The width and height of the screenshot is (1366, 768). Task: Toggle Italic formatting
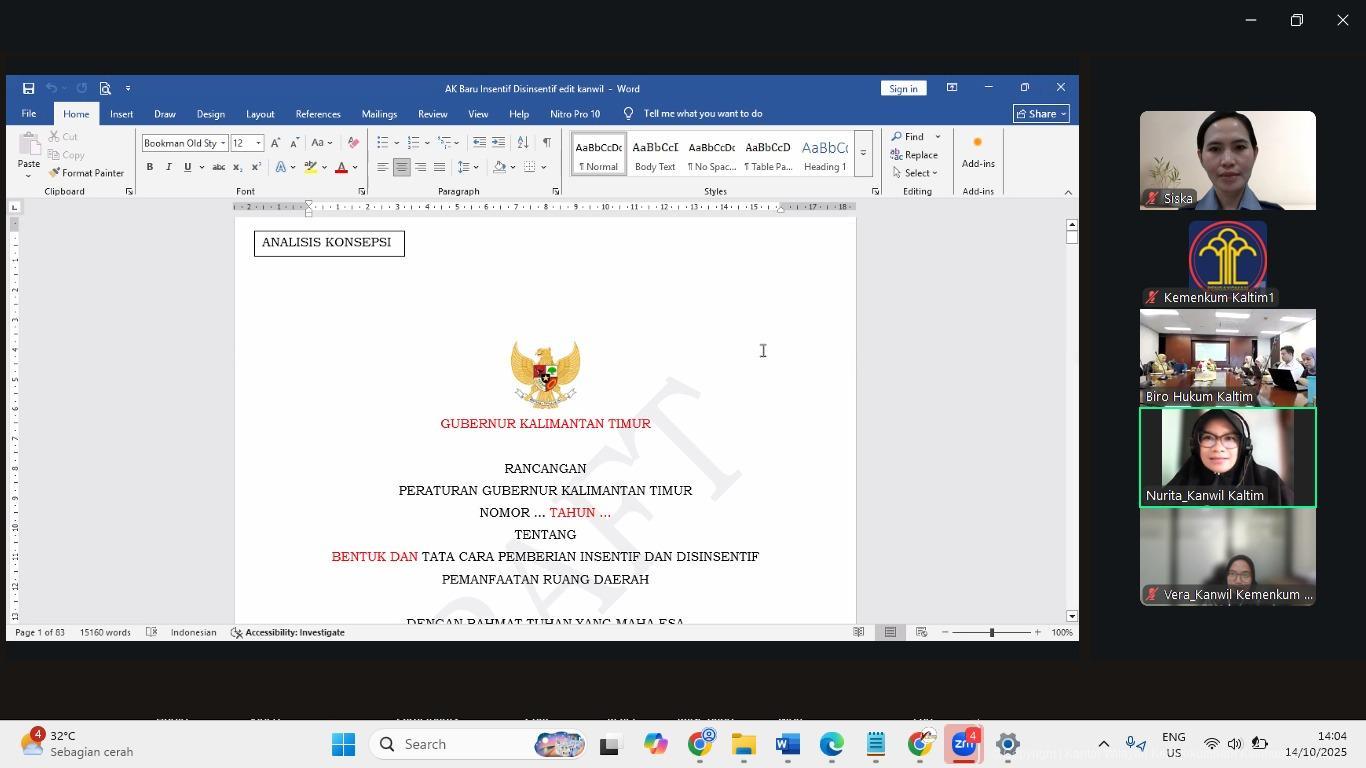(x=168, y=167)
